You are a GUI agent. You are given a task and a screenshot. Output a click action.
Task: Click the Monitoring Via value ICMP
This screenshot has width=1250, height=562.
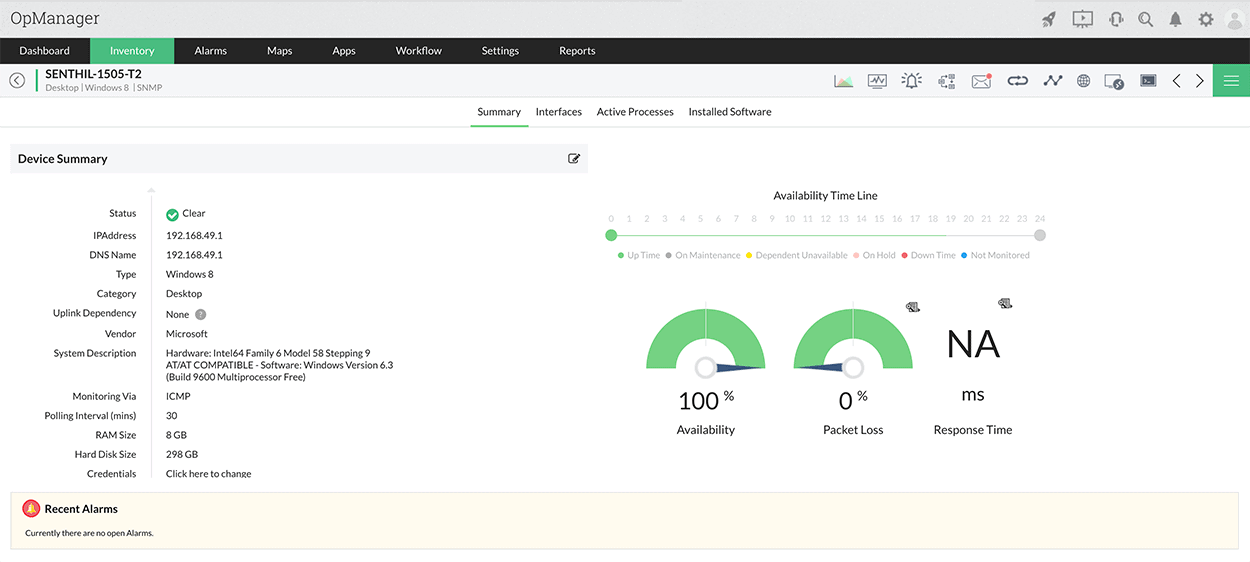click(x=178, y=396)
